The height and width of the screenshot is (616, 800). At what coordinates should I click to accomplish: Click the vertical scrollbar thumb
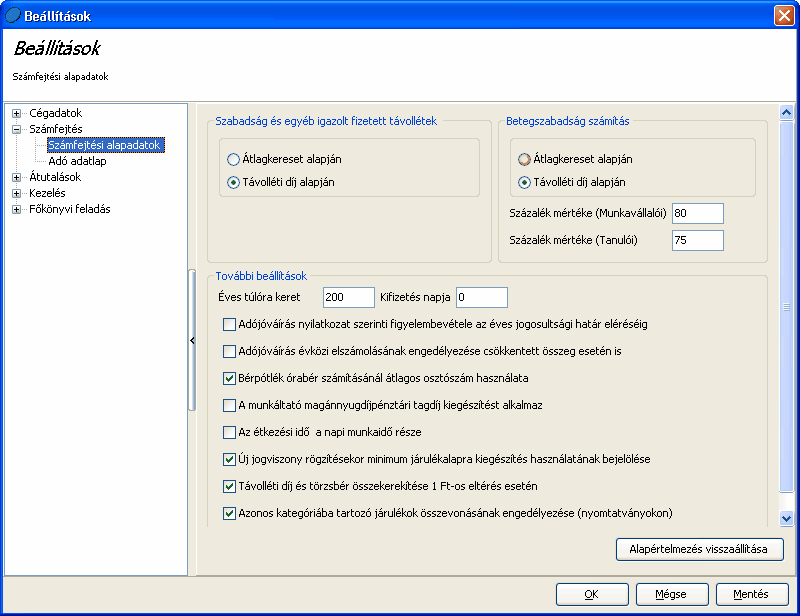pyautogui.click(x=786, y=307)
